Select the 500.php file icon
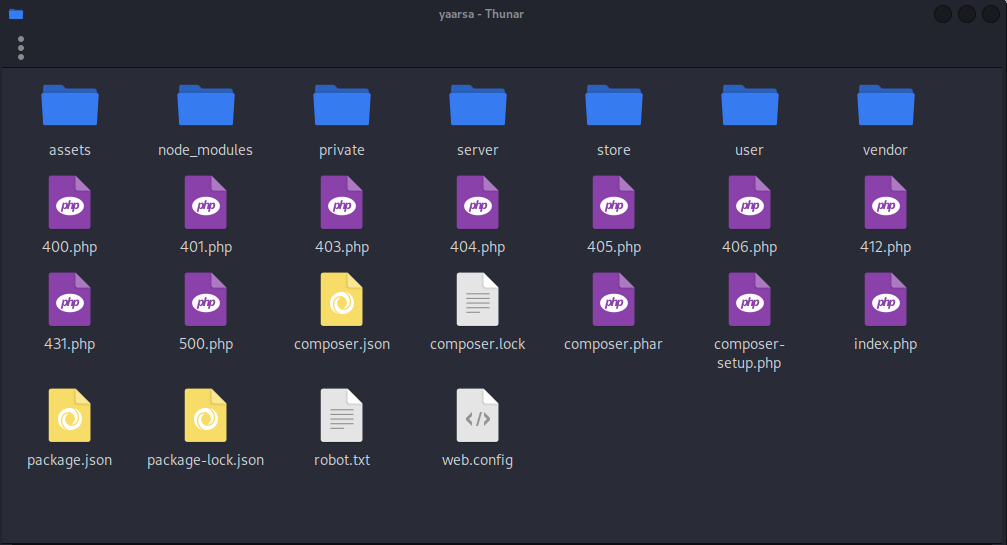This screenshot has height=545, width=1007. point(206,299)
